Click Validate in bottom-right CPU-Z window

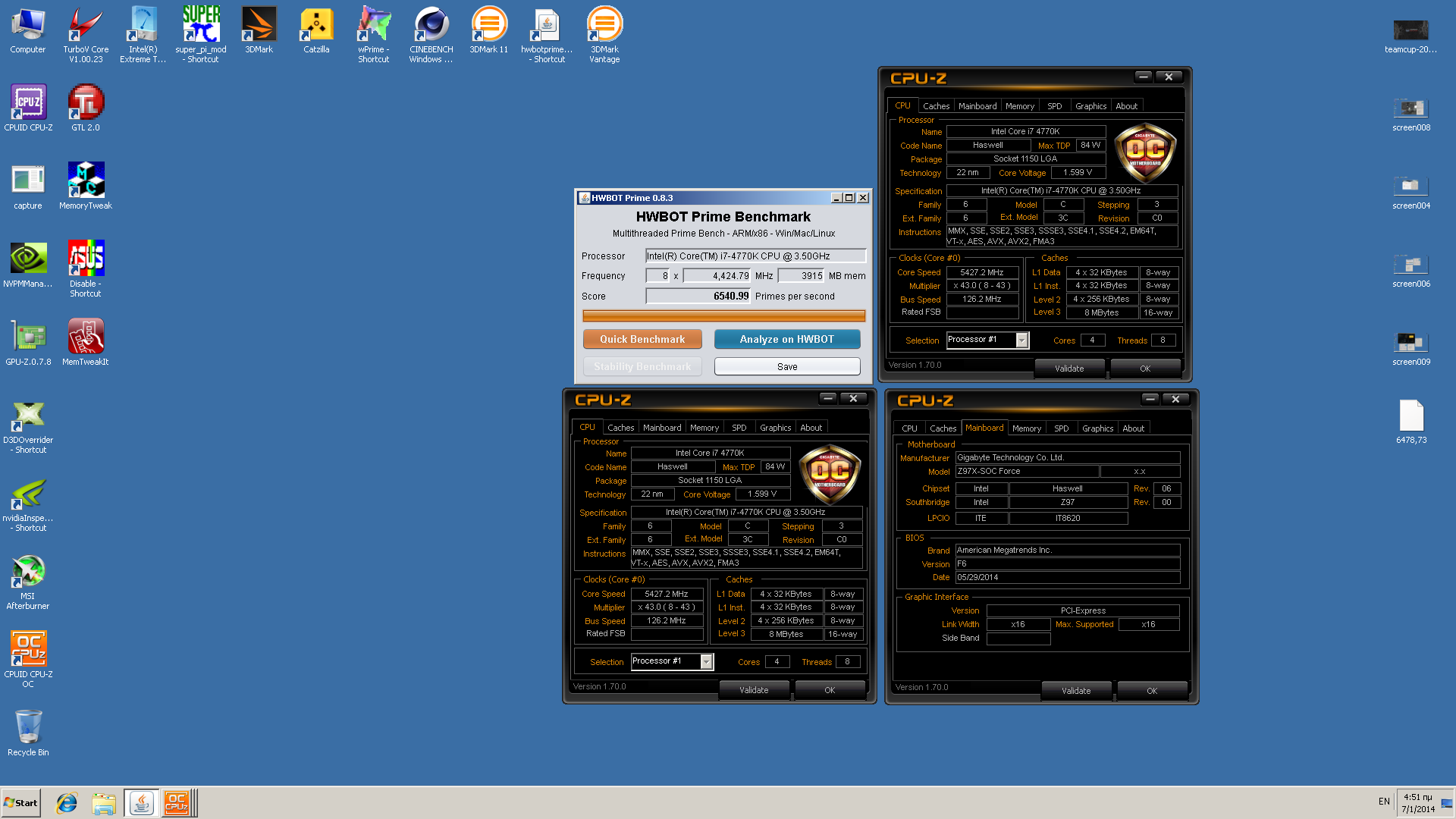click(1076, 691)
